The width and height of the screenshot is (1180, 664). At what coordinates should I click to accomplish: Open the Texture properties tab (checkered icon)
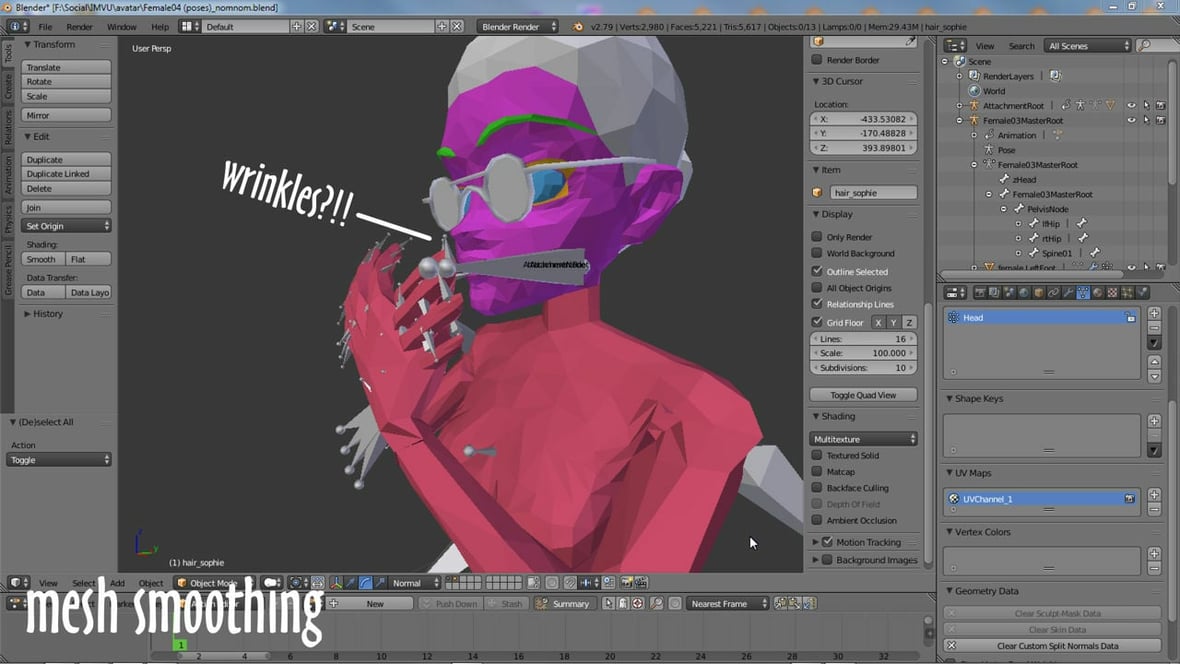click(x=1112, y=291)
